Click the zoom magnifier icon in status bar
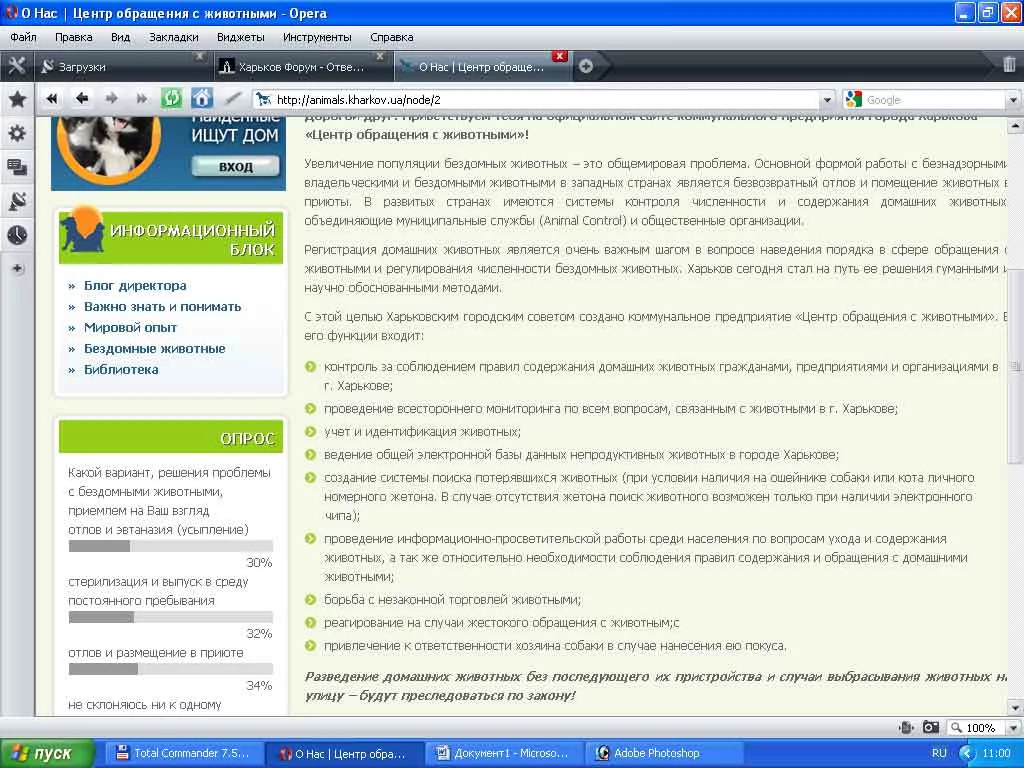 point(957,727)
